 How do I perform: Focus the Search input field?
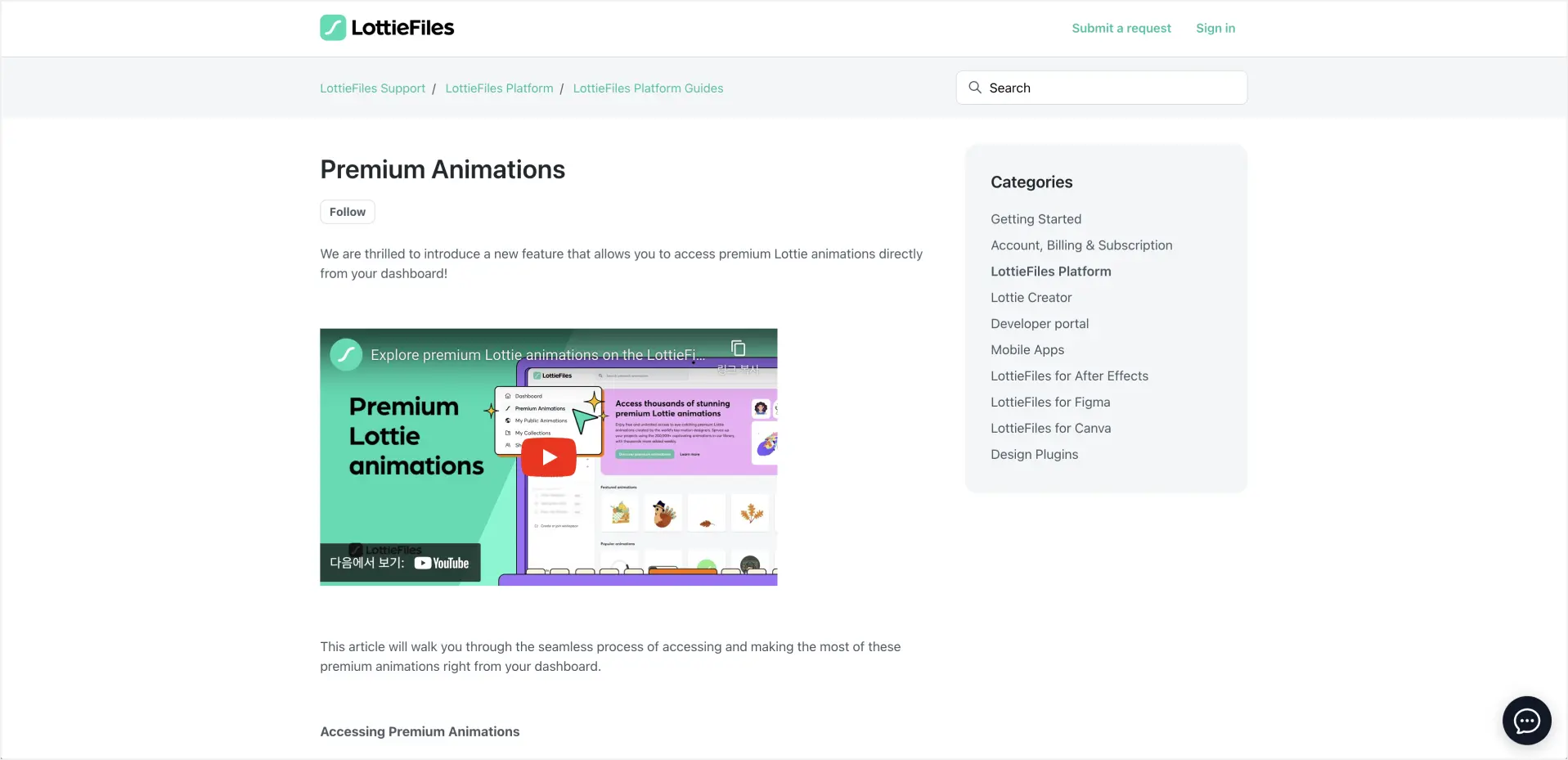point(1101,88)
